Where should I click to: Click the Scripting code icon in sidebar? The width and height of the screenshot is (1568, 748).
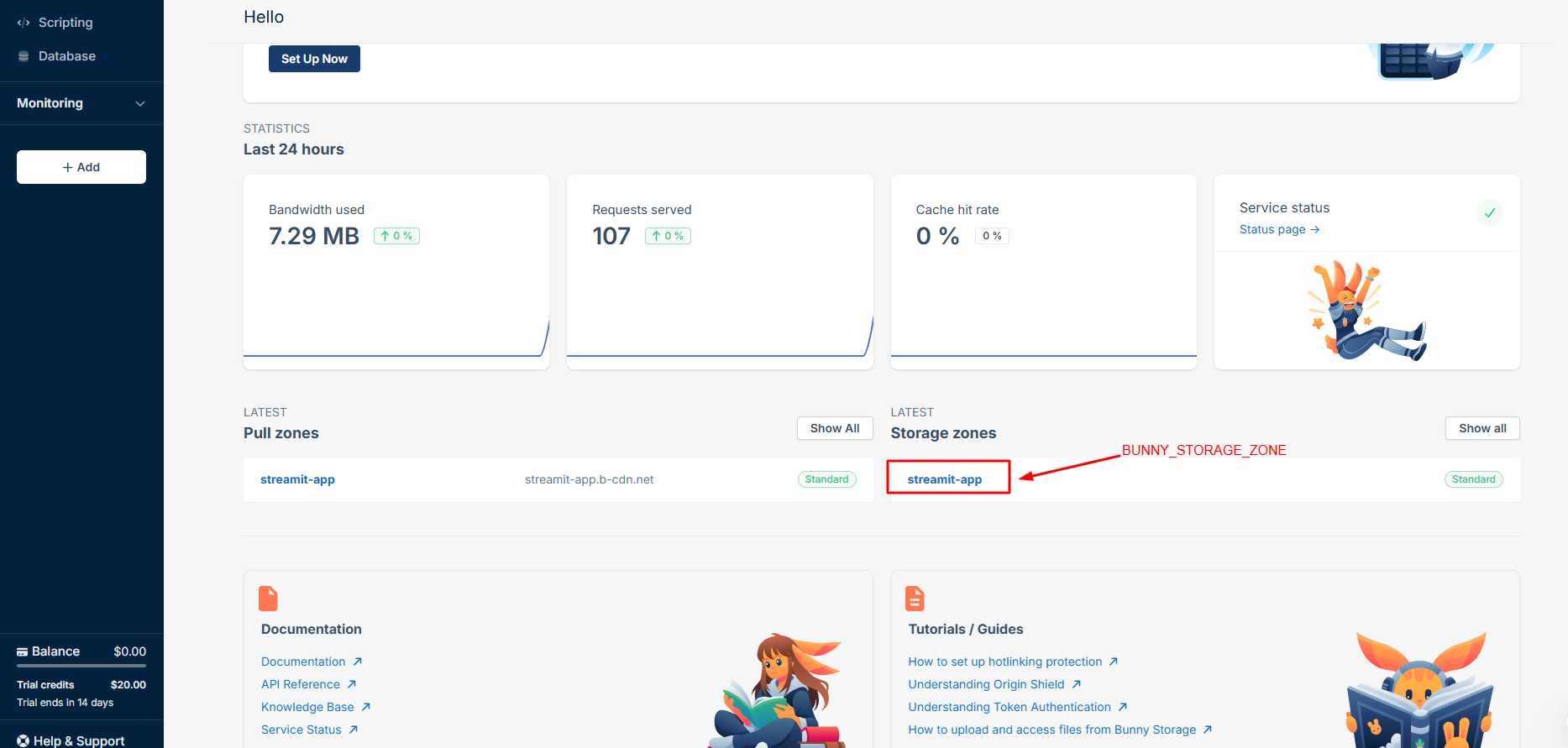24,23
